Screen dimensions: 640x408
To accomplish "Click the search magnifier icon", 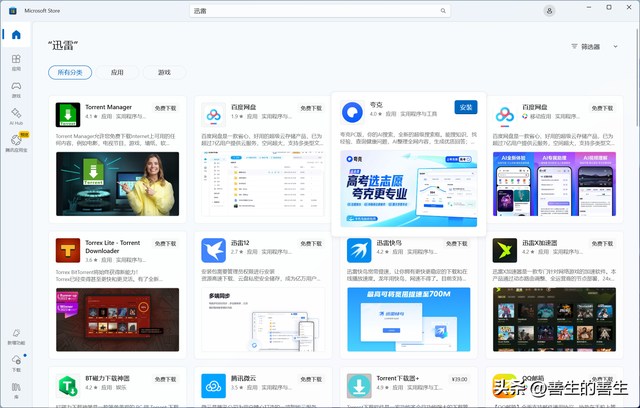I will [443, 11].
